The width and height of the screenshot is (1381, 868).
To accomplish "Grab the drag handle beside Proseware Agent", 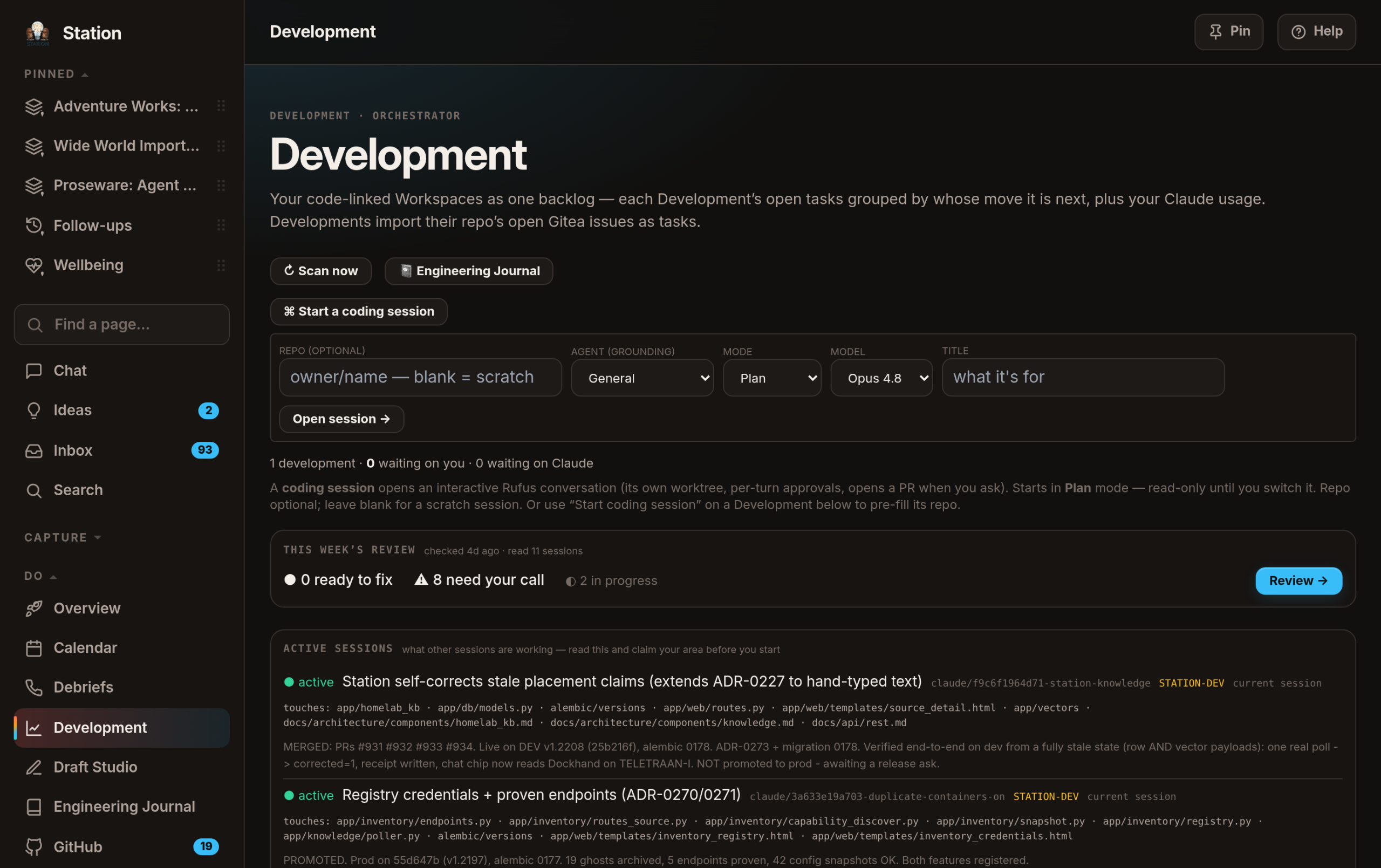I will tap(221, 185).
